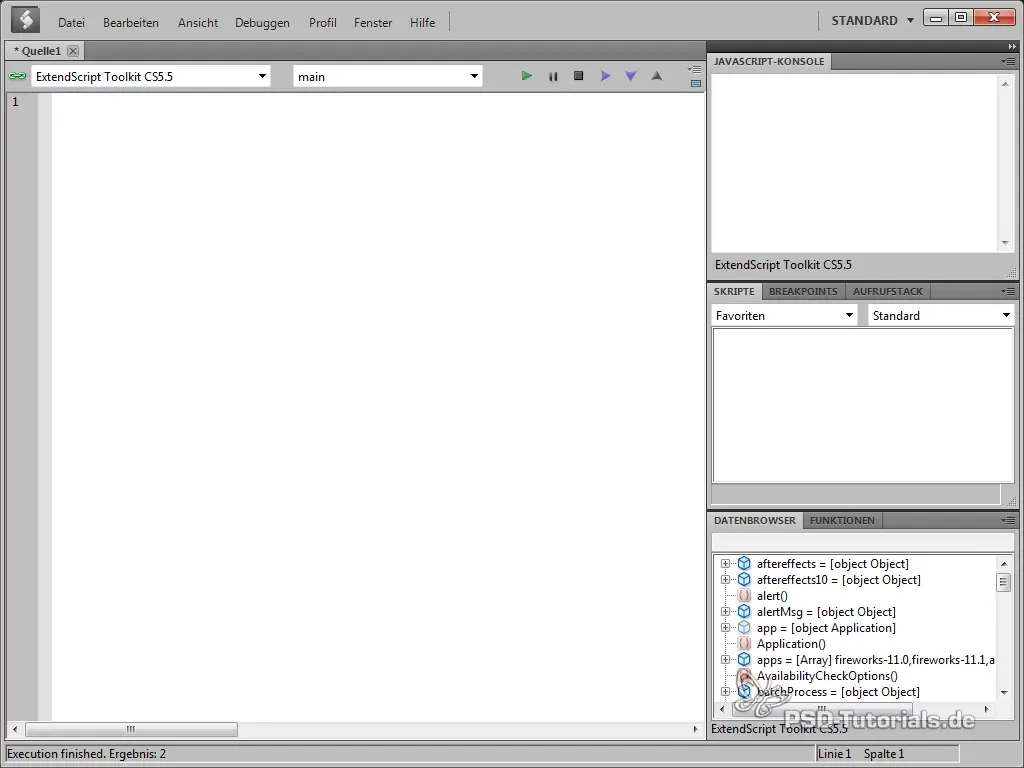This screenshot has width=1024, height=768.
Task: Select the AvailabilityCheckOptions() entry
Action: tap(827, 676)
